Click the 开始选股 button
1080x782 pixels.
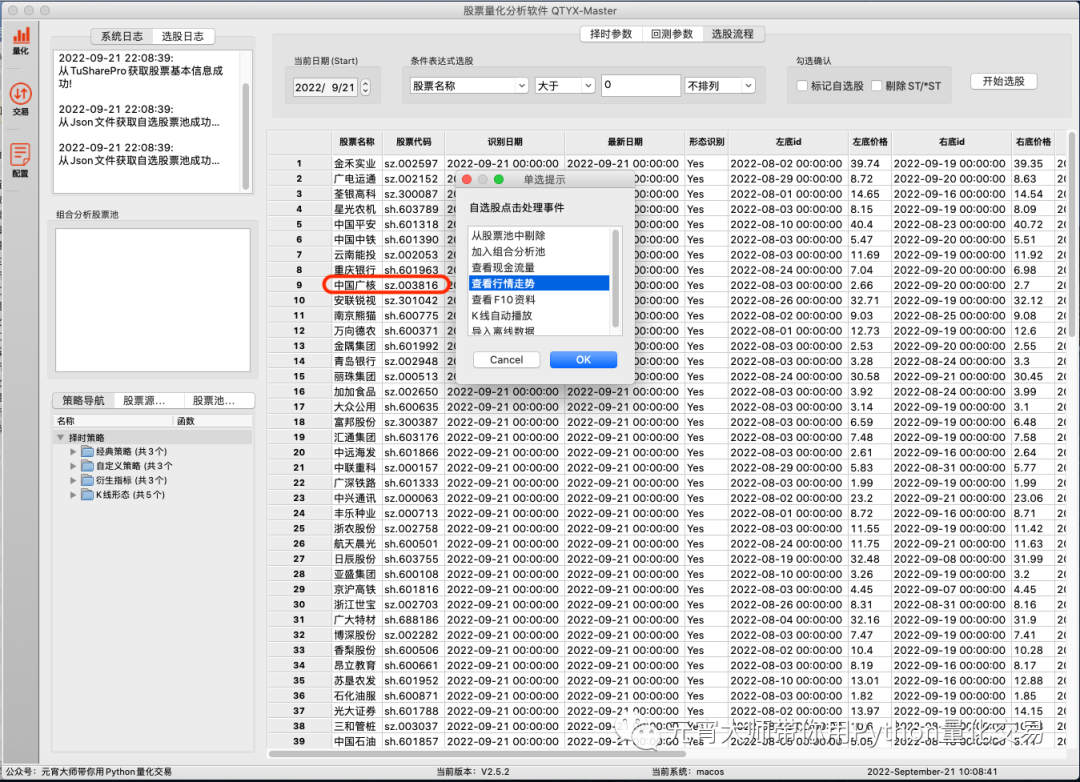click(1004, 81)
